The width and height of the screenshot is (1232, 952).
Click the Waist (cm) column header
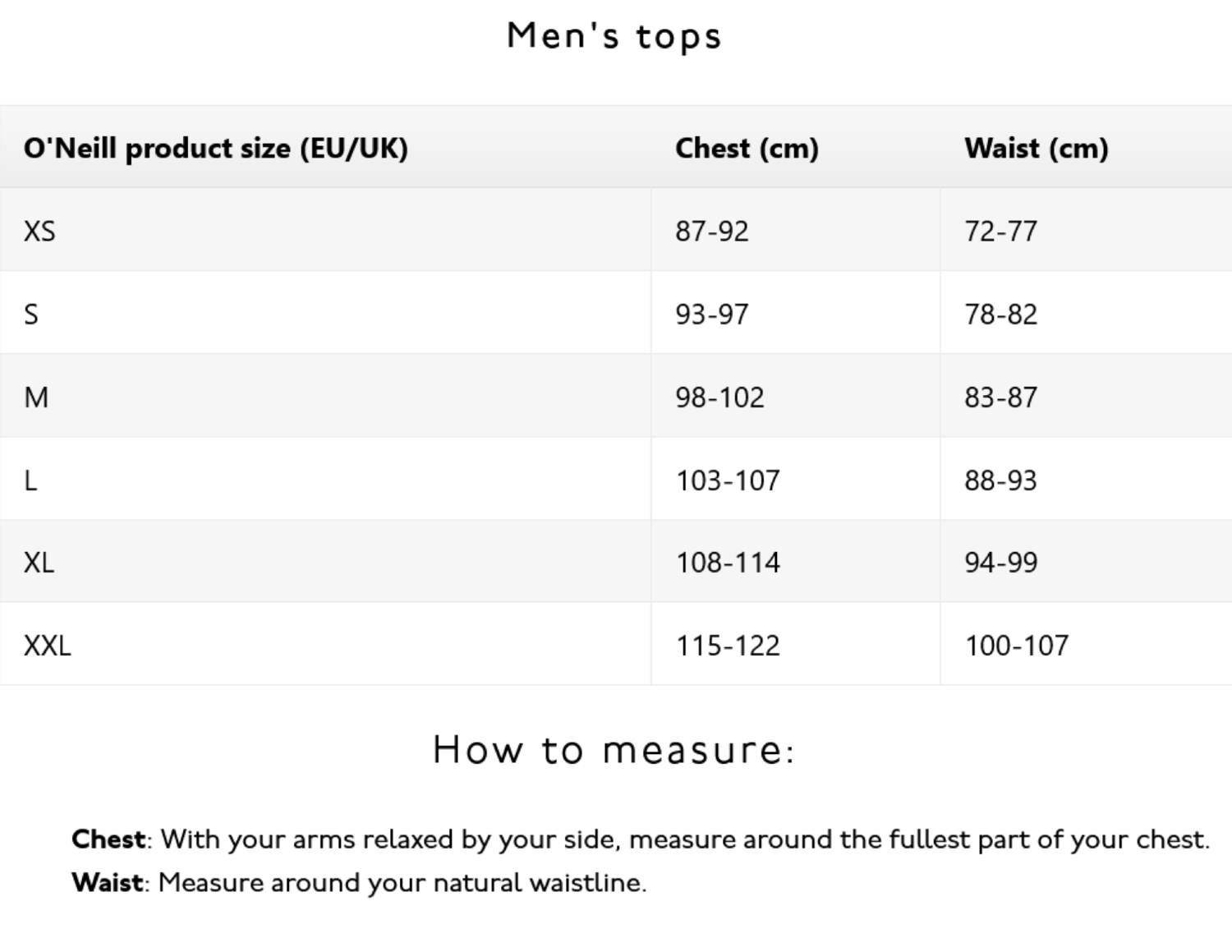(1037, 148)
